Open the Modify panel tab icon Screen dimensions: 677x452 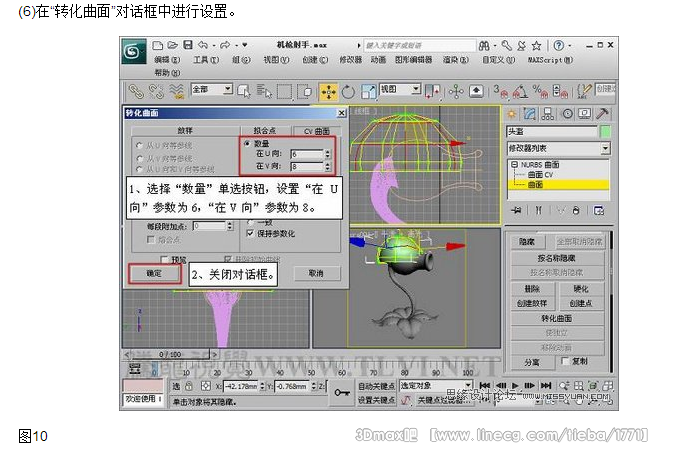click(x=529, y=114)
